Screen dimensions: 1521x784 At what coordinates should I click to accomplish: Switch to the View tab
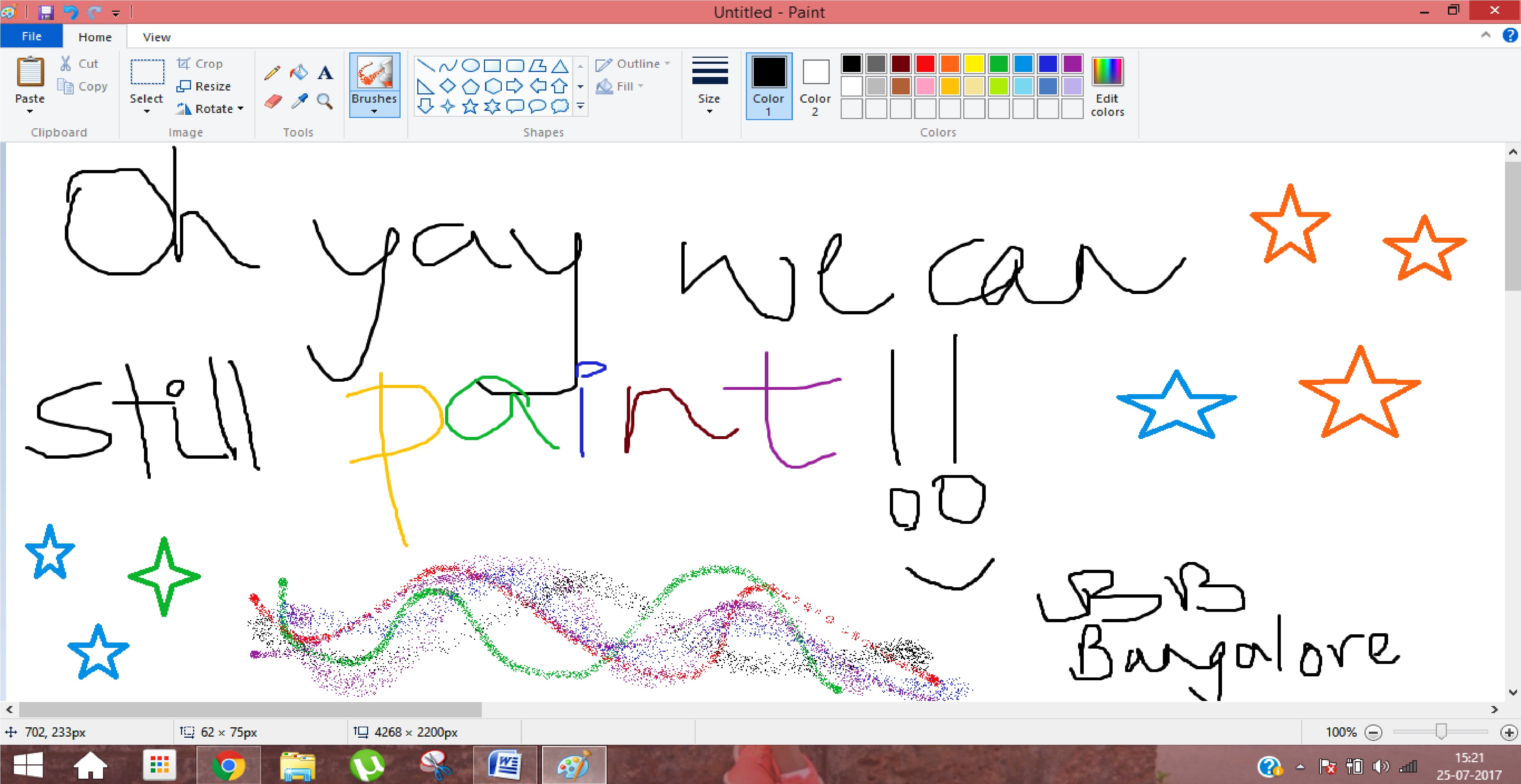(156, 37)
